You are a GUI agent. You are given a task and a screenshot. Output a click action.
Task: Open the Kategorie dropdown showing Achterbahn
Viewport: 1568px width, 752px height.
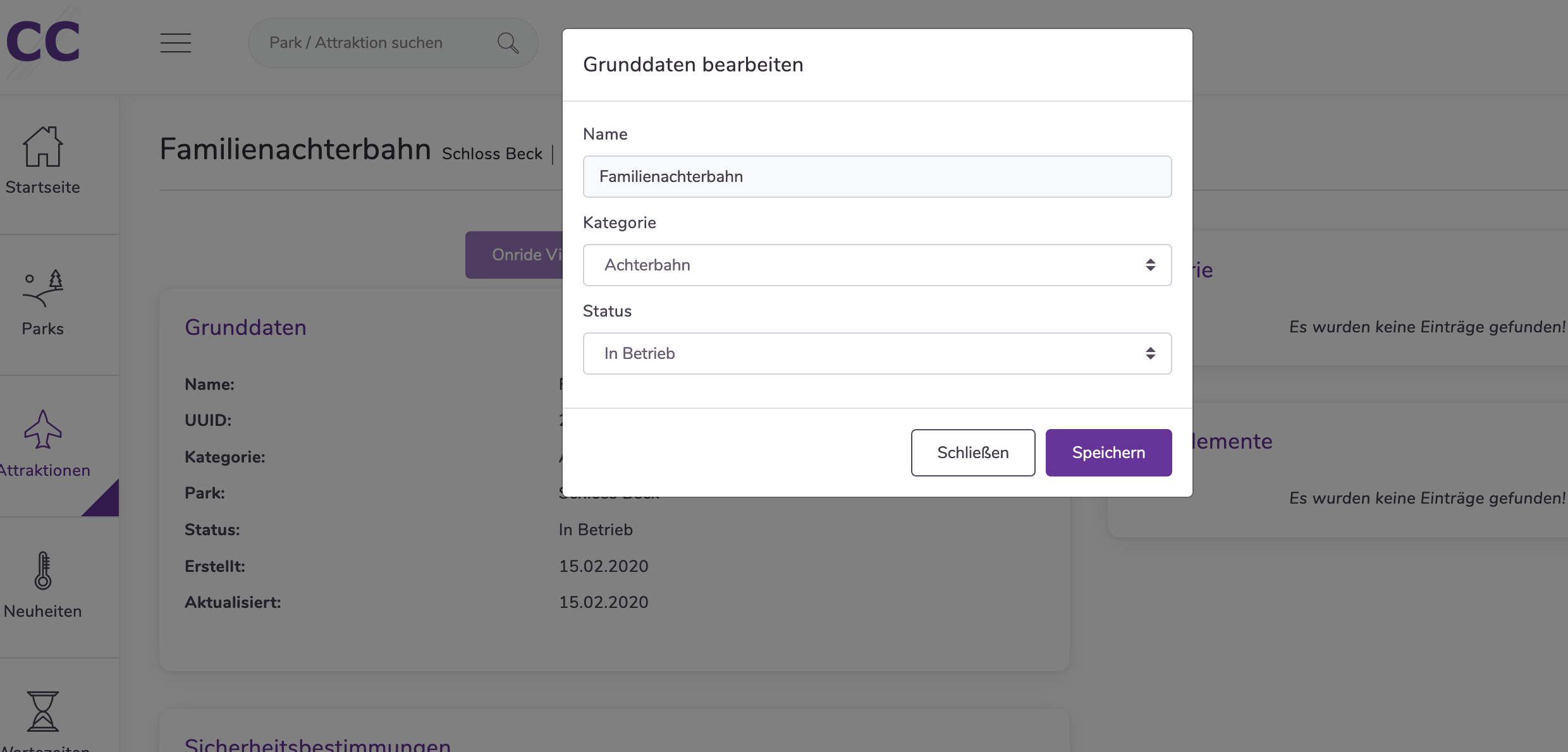[877, 265]
